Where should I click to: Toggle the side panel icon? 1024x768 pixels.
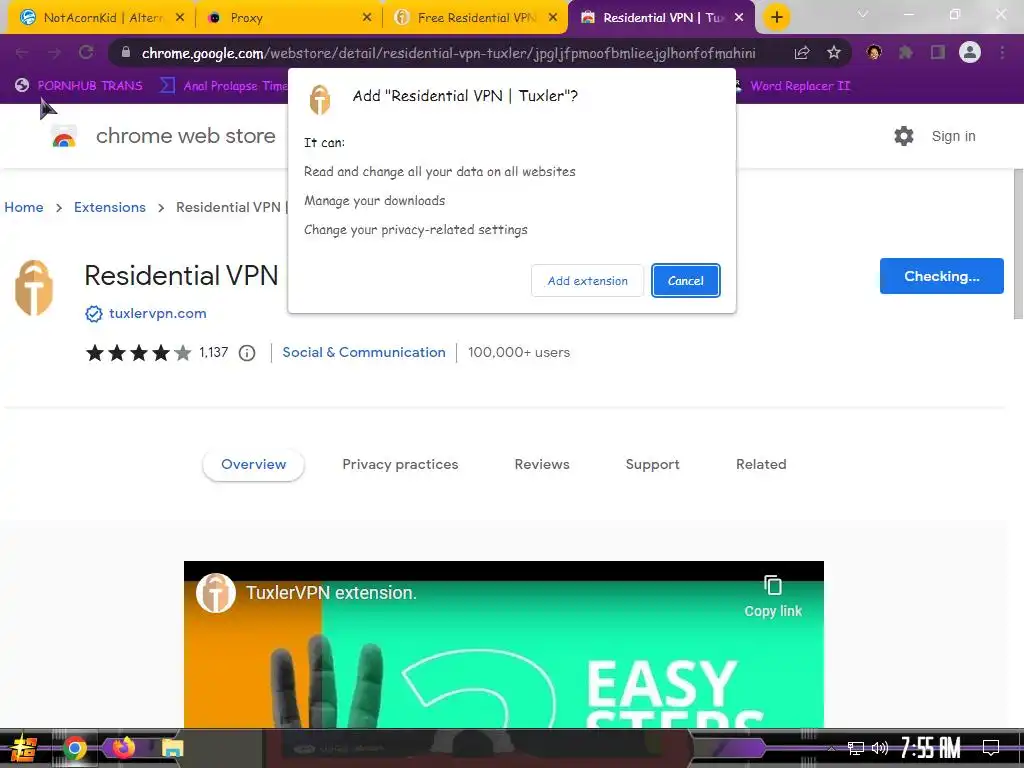click(x=938, y=52)
